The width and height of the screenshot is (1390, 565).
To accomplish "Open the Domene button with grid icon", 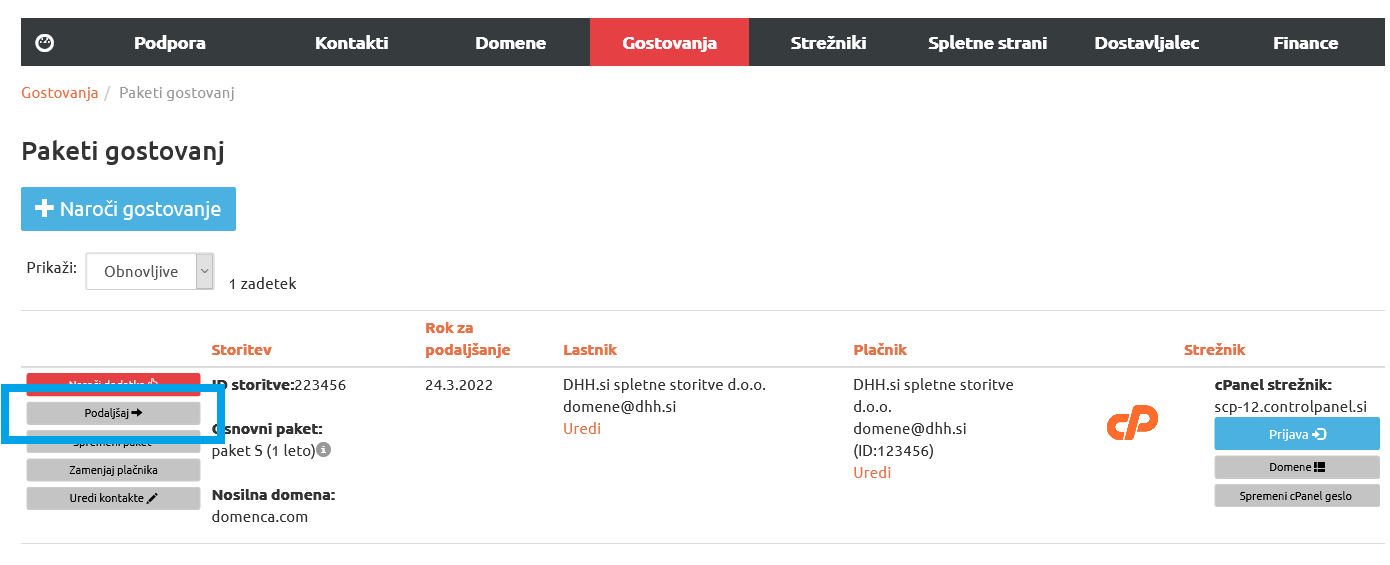I will coord(1297,467).
